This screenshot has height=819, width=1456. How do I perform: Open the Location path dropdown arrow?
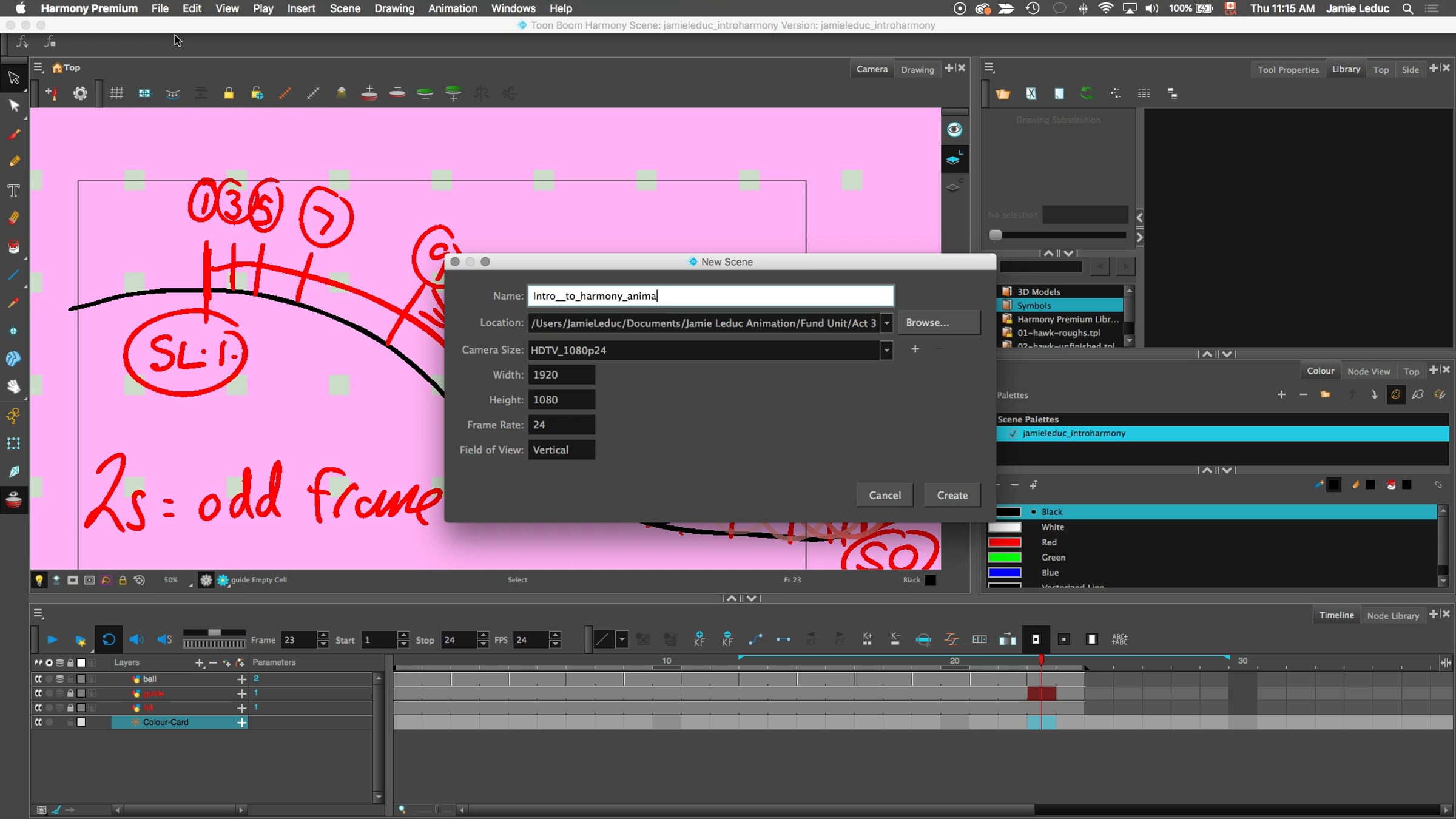pos(886,323)
